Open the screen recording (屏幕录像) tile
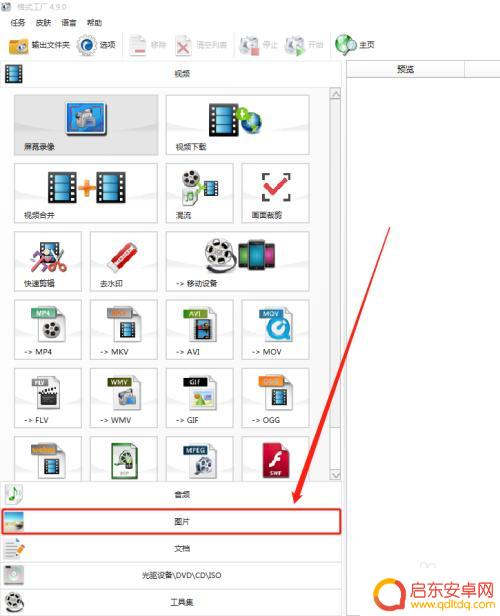Viewport: 500px width, 616px height. pos(86,125)
